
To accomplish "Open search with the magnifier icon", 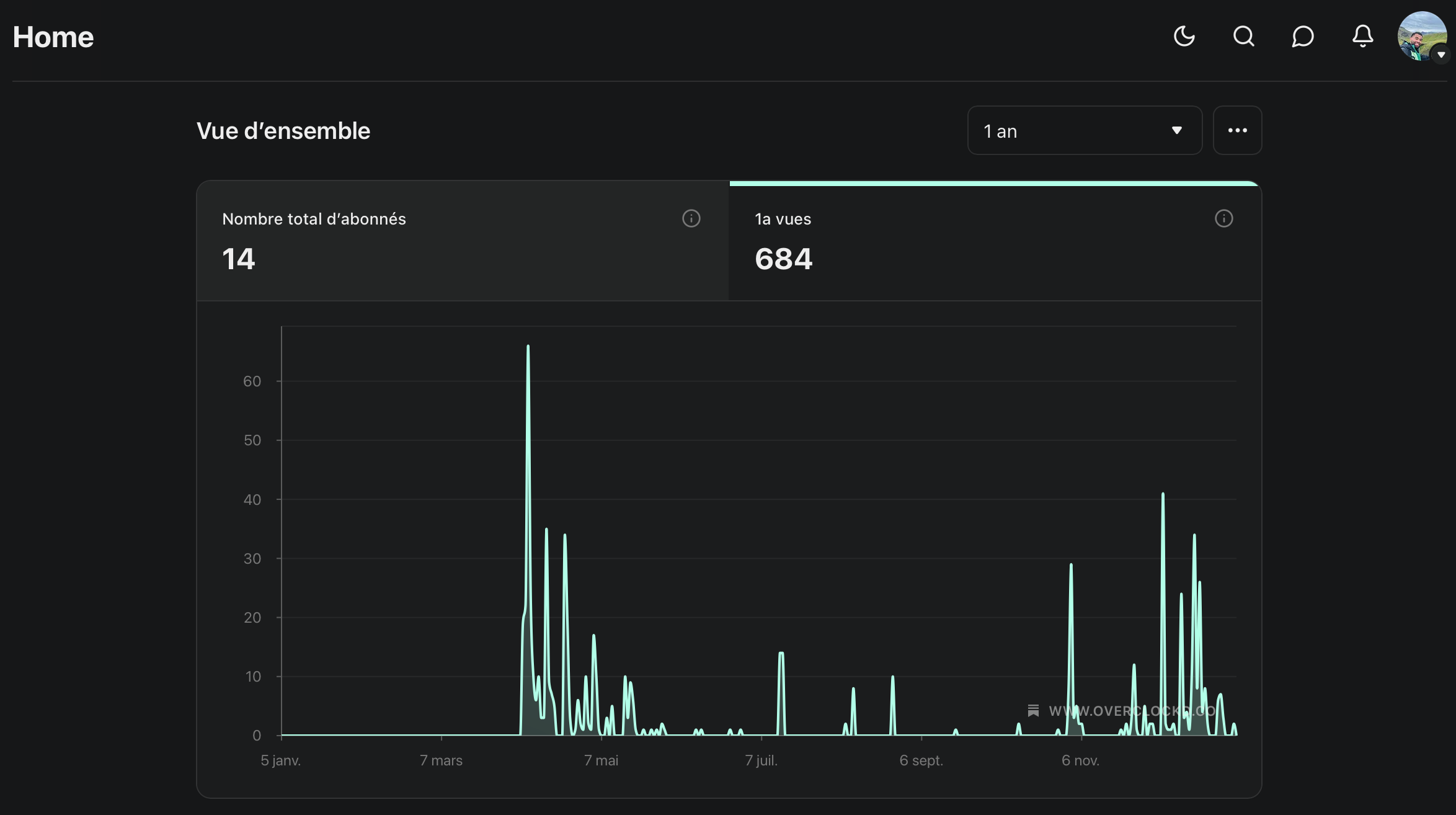I will 1243,37.
